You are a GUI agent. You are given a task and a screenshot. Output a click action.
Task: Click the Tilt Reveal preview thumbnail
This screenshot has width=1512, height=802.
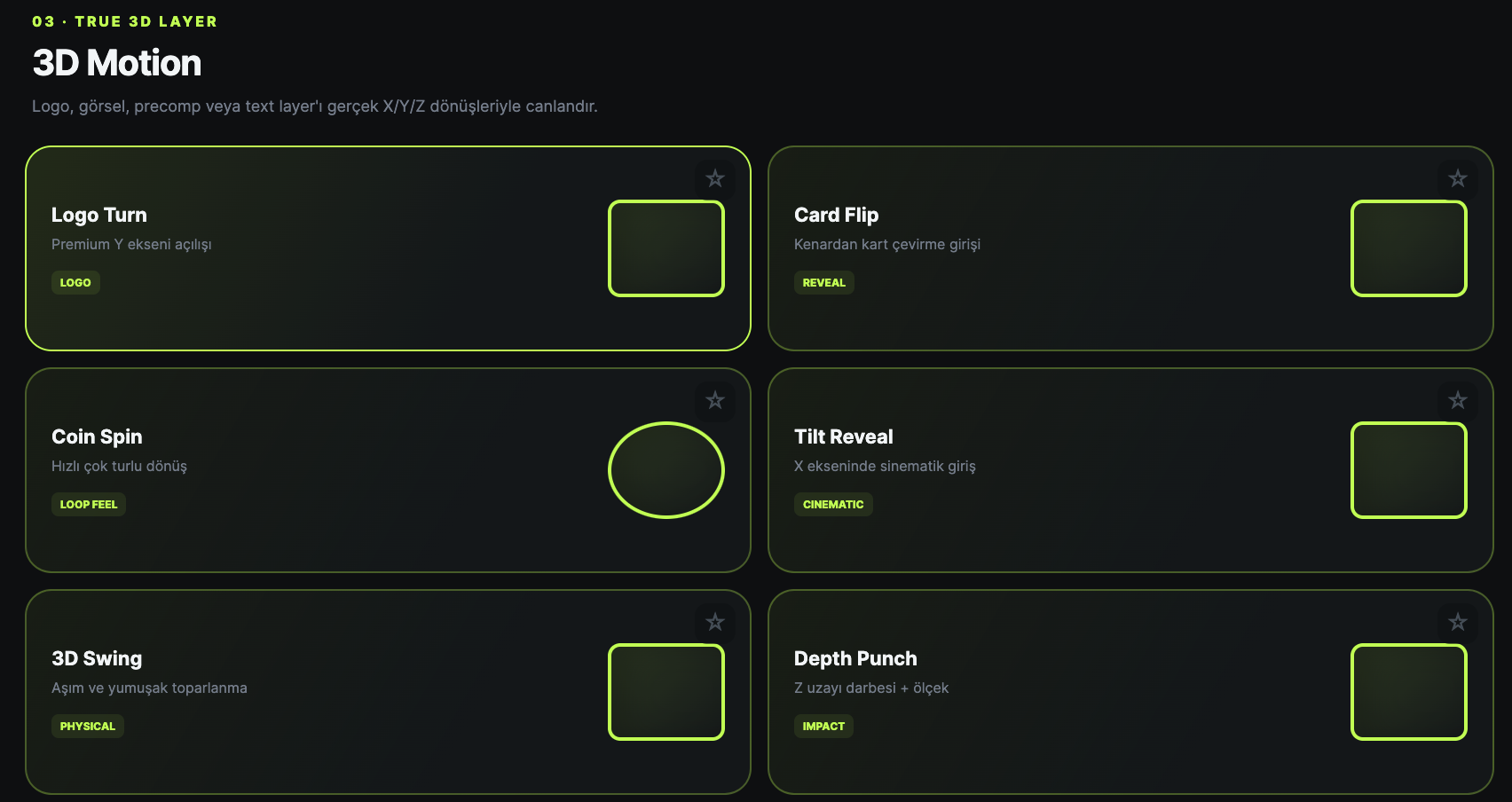point(1409,470)
